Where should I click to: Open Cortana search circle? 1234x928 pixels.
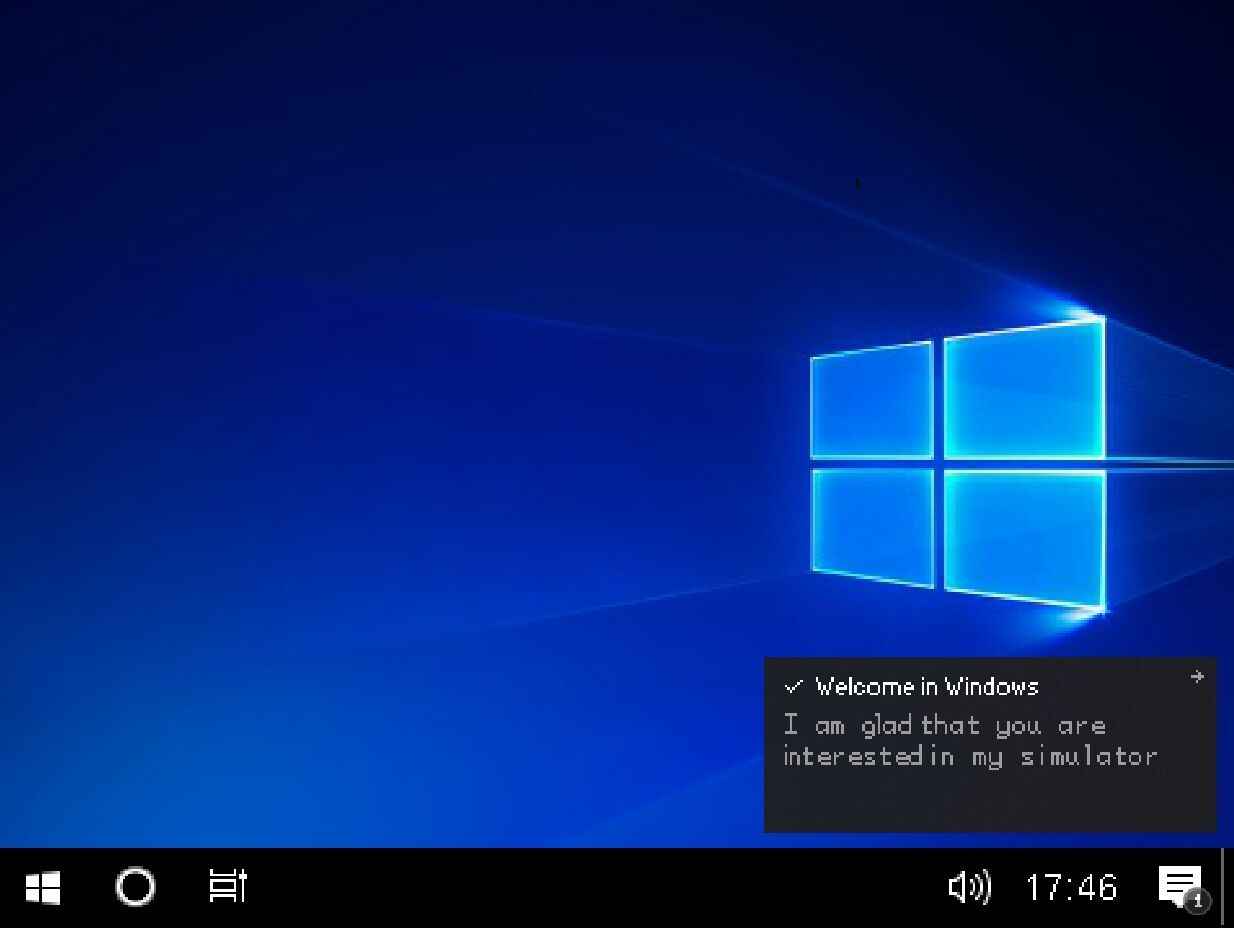click(135, 887)
